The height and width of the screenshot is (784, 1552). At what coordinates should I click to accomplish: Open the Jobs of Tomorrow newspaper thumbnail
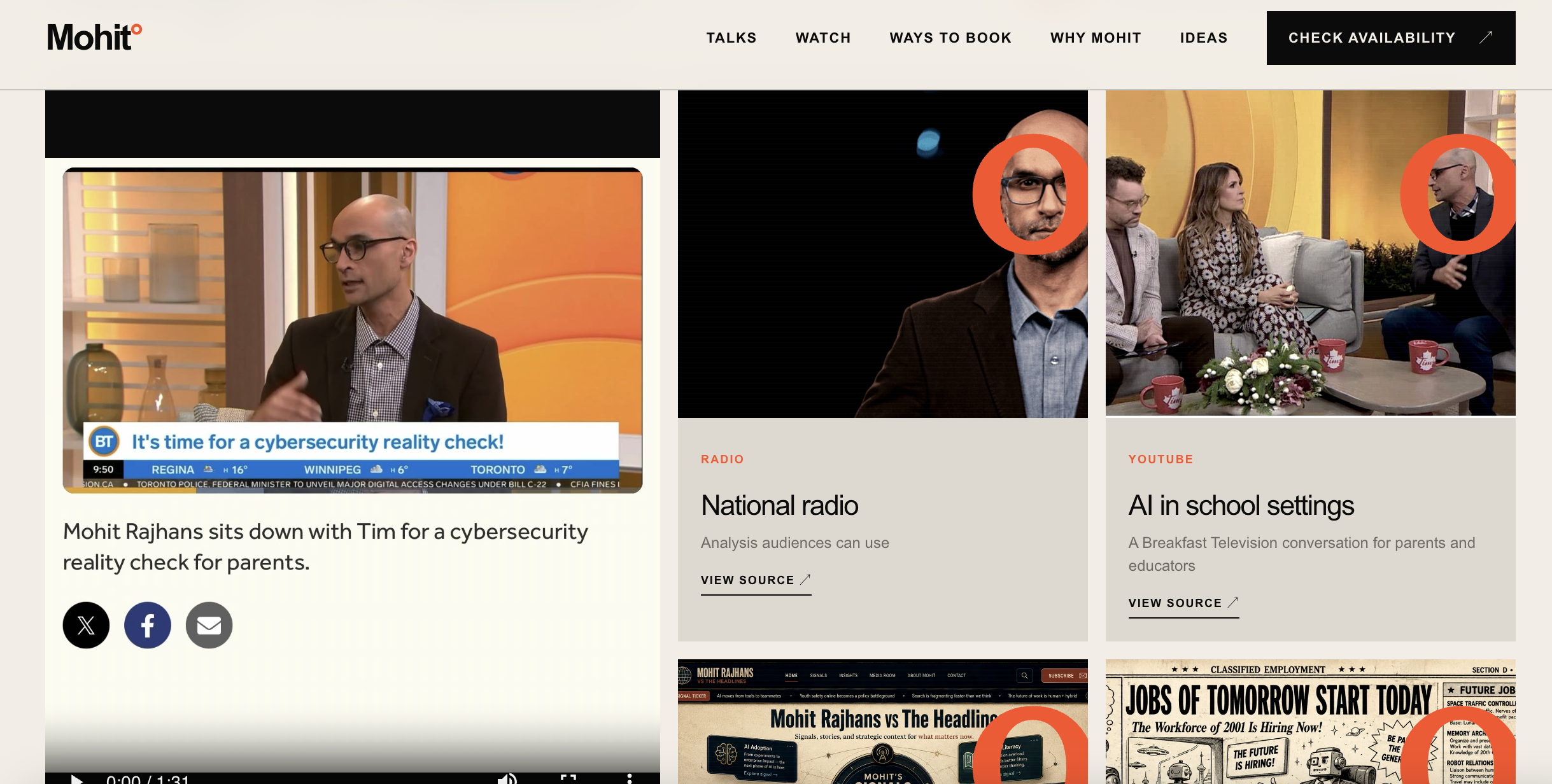tap(1311, 722)
